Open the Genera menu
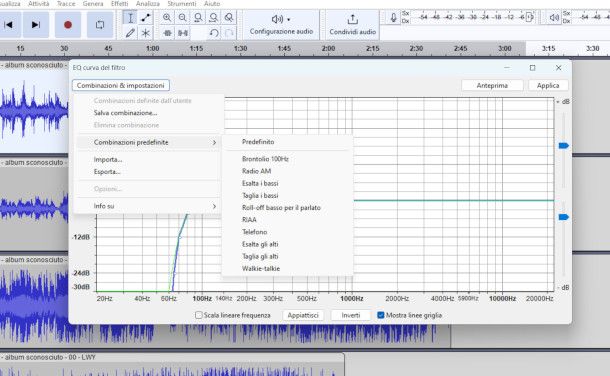Image resolution: width=610 pixels, height=376 pixels. (93, 4)
